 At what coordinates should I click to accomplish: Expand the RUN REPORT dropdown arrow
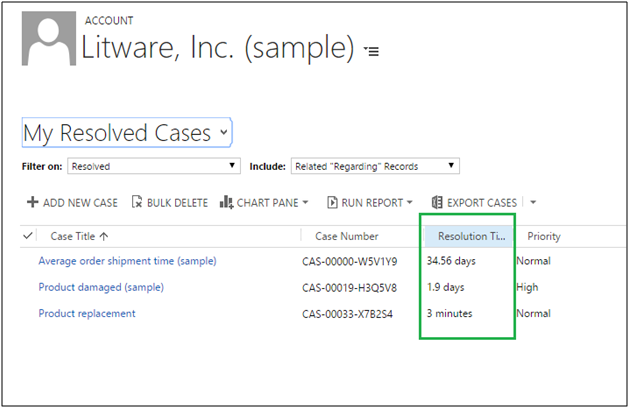[x=410, y=202]
